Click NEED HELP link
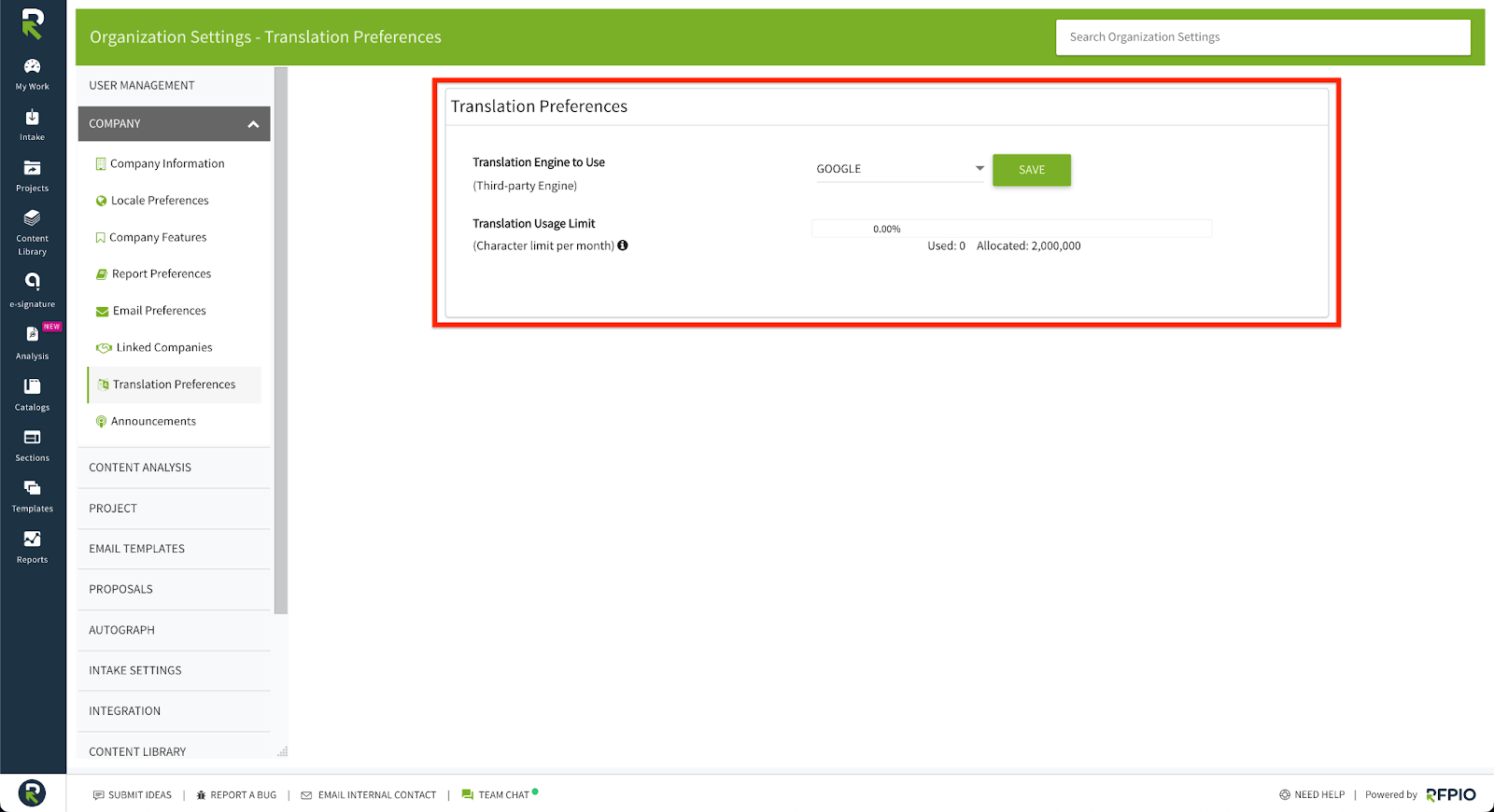The image size is (1494, 812). [1312, 795]
